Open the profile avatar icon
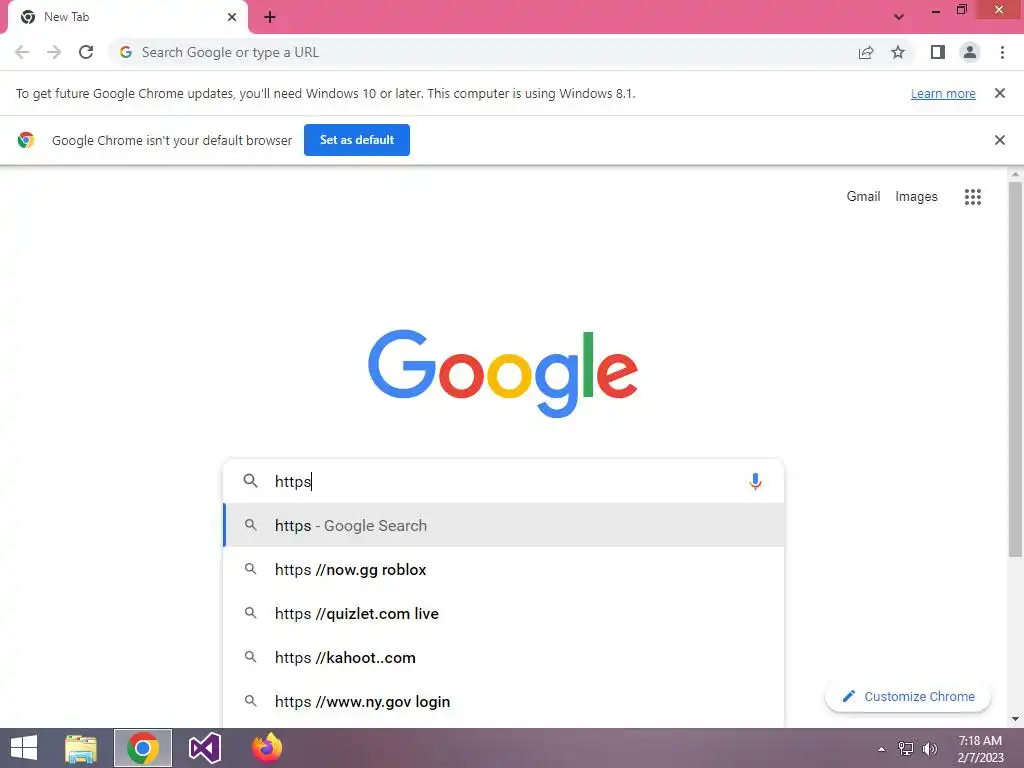This screenshot has width=1024, height=768. pyautogui.click(x=970, y=52)
